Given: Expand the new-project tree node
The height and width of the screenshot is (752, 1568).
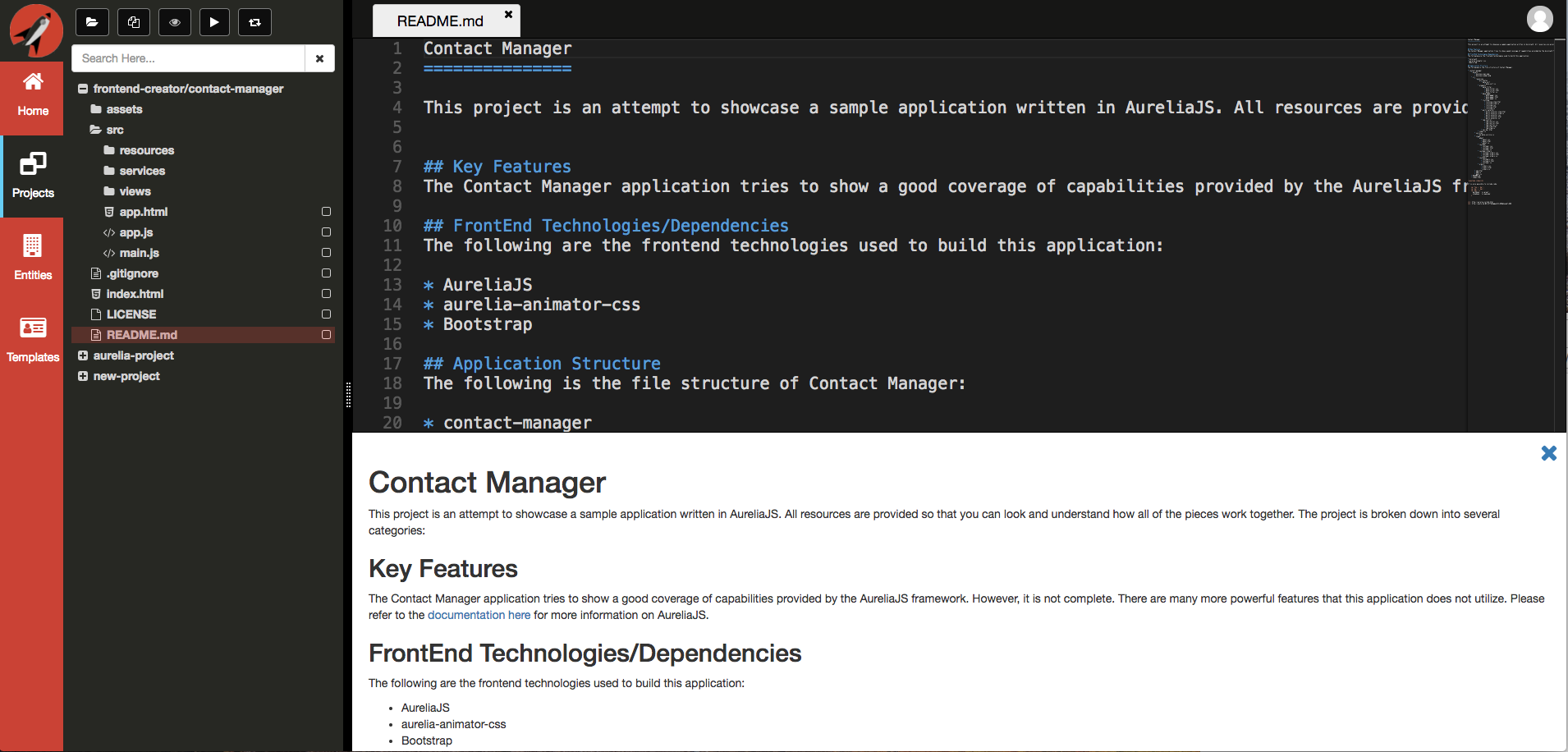Looking at the screenshot, I should (83, 376).
